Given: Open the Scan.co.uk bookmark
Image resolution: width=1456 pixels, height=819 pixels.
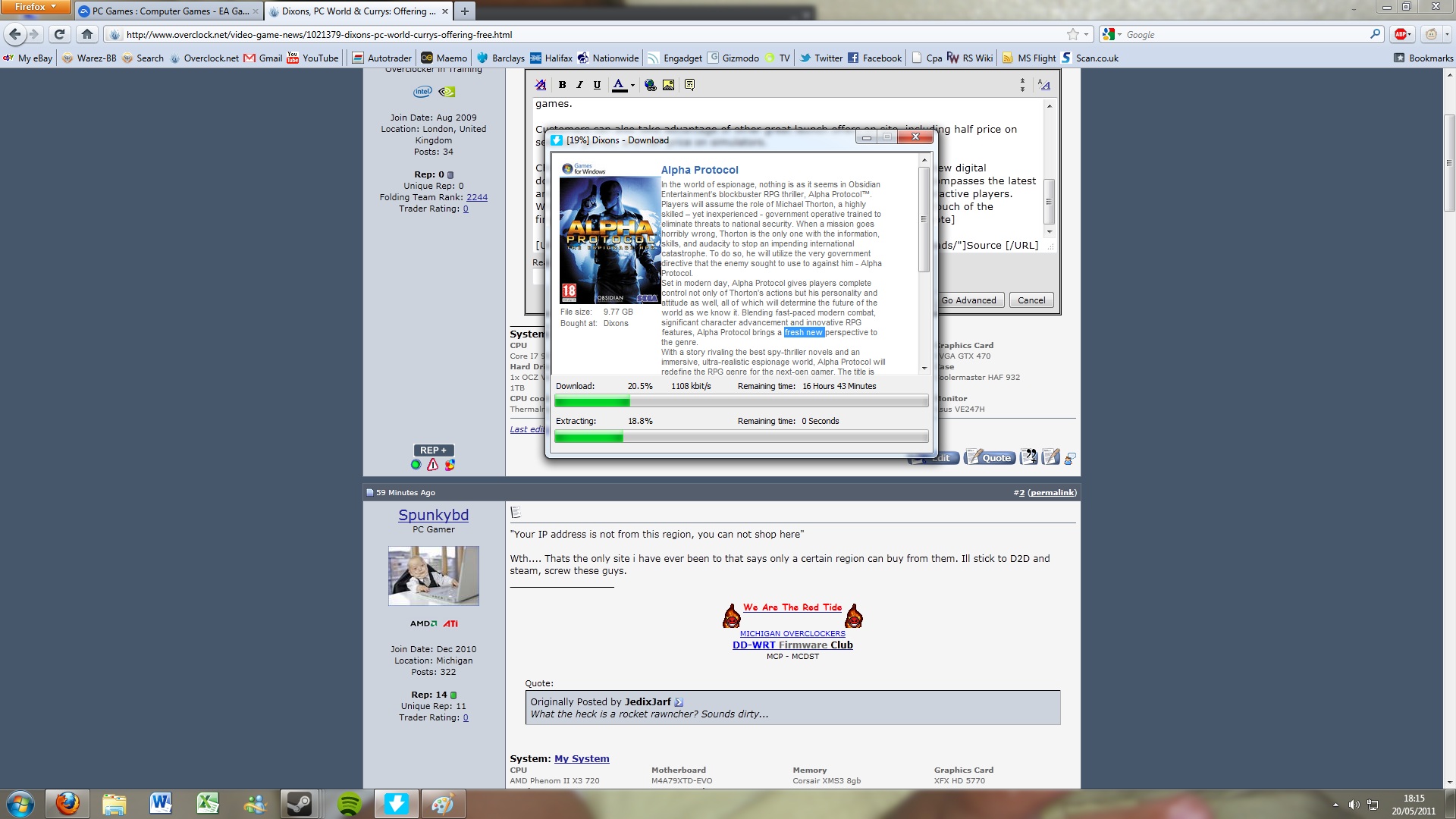Looking at the screenshot, I should [x=1090, y=58].
